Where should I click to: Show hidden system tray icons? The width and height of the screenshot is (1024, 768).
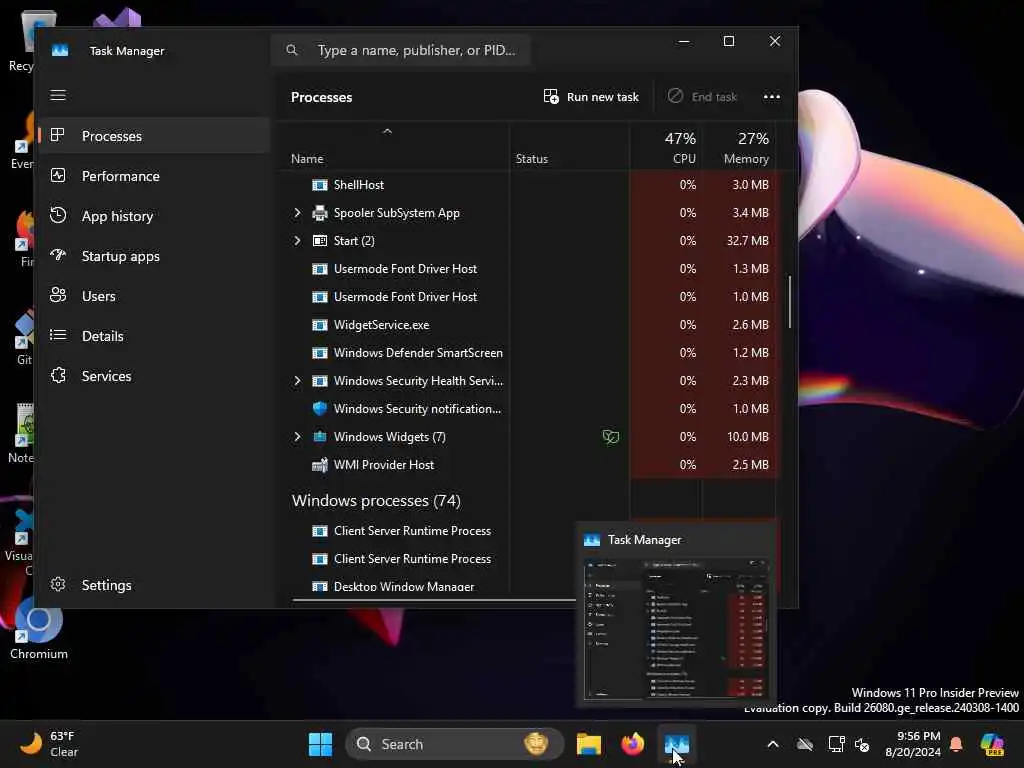coord(773,744)
